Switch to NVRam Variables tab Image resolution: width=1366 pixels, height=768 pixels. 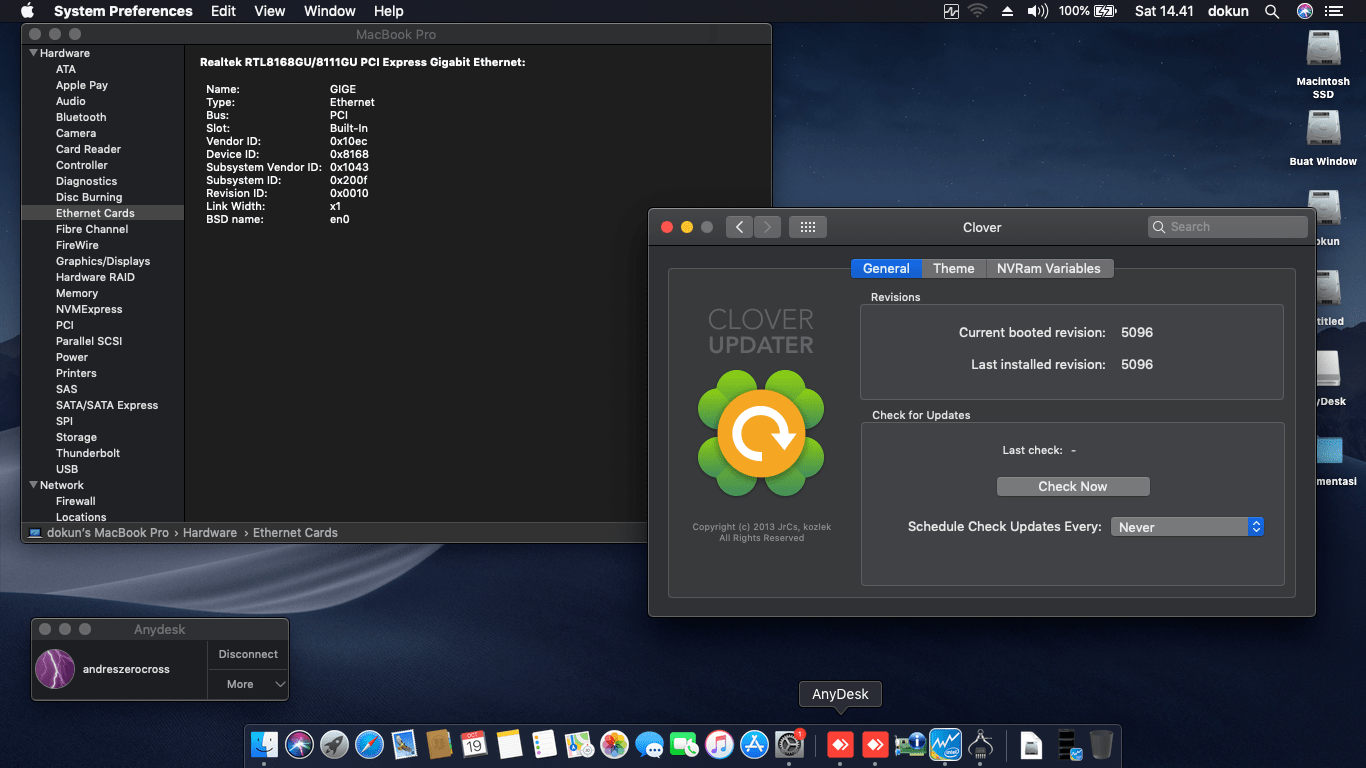point(1049,268)
